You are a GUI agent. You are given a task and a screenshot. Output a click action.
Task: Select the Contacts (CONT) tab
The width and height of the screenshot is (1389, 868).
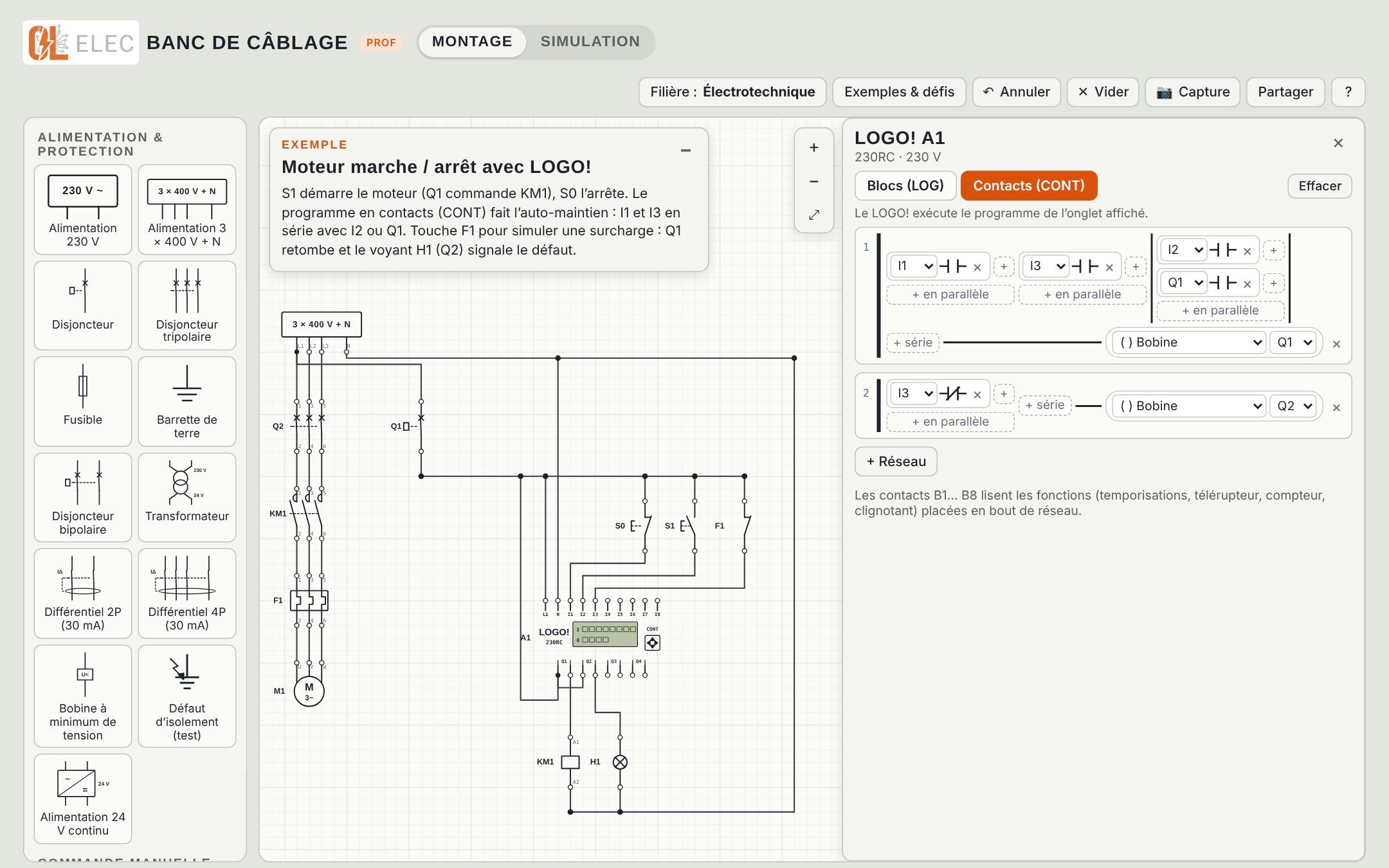pyautogui.click(x=1029, y=186)
